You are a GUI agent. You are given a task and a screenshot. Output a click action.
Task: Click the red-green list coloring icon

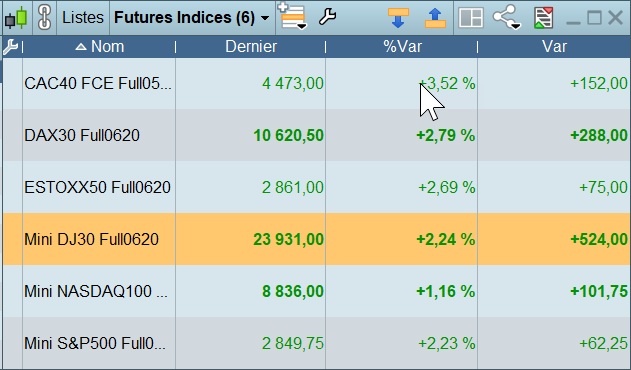pos(543,18)
